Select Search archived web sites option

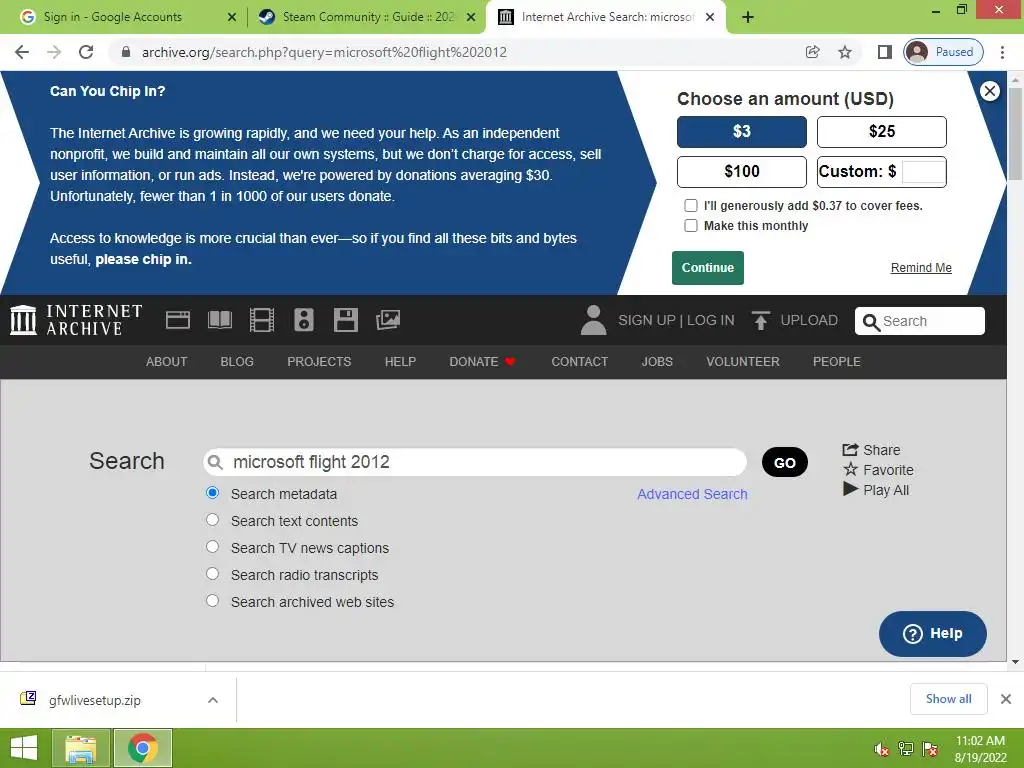pyautogui.click(x=212, y=601)
